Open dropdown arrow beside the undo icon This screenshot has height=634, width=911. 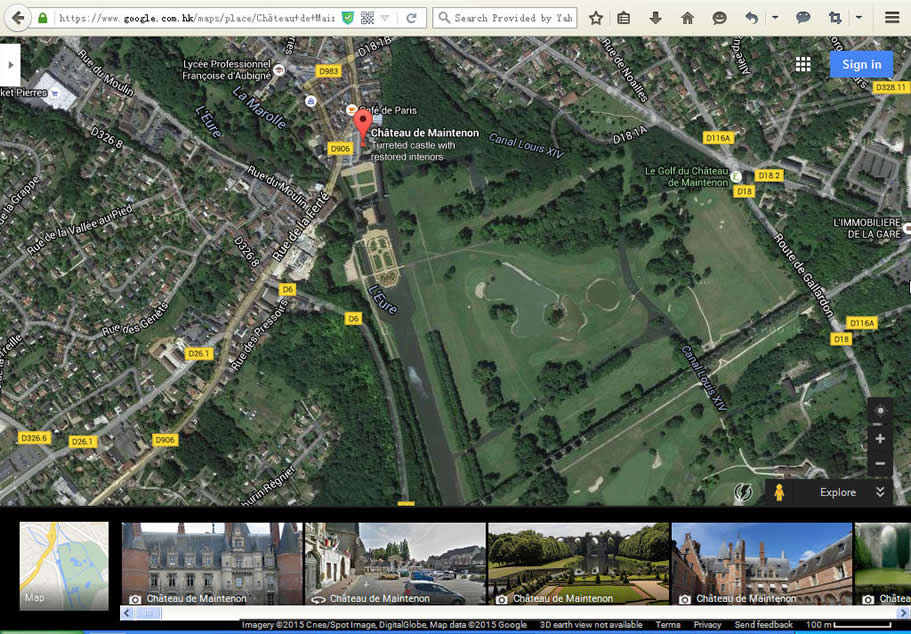tap(775, 18)
